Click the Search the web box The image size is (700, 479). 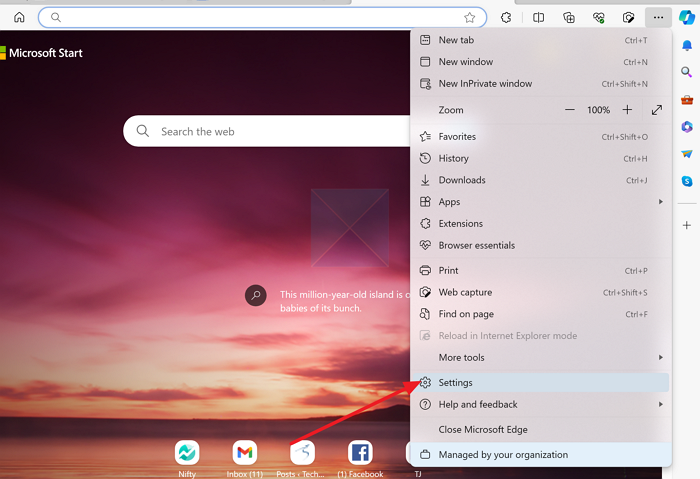(268, 131)
